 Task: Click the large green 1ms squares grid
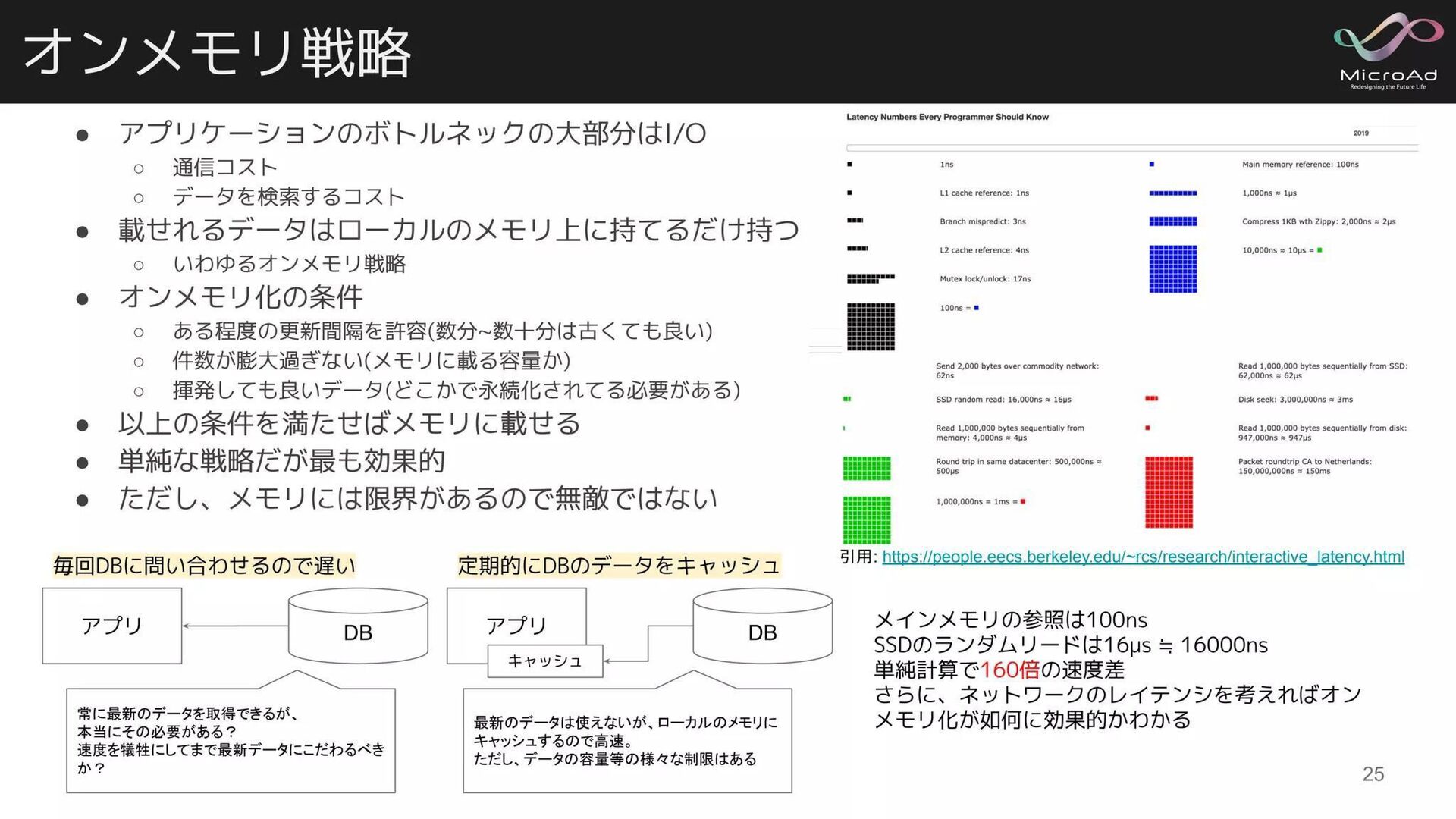click(x=867, y=519)
